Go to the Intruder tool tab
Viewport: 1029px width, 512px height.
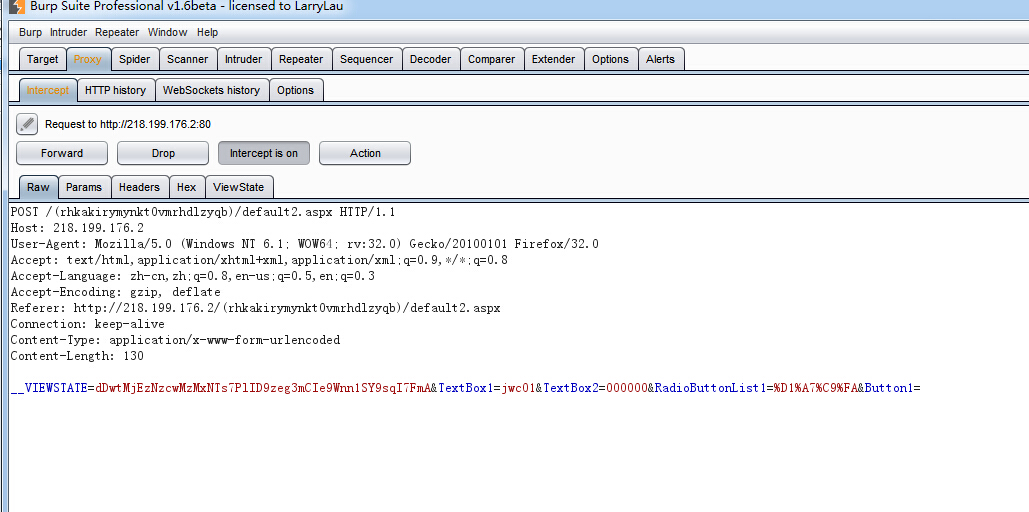tap(243, 59)
